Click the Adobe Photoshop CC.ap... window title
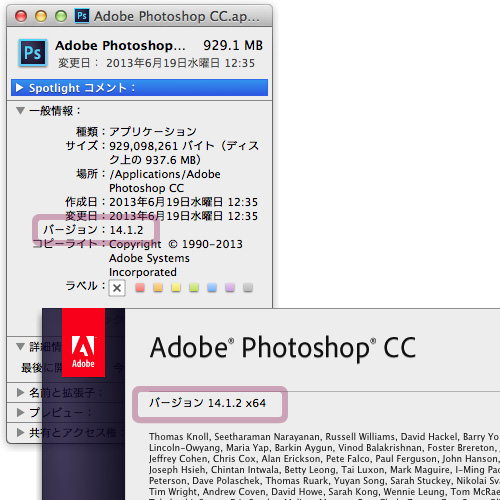Viewport: 500px width, 500px height. [177, 16]
